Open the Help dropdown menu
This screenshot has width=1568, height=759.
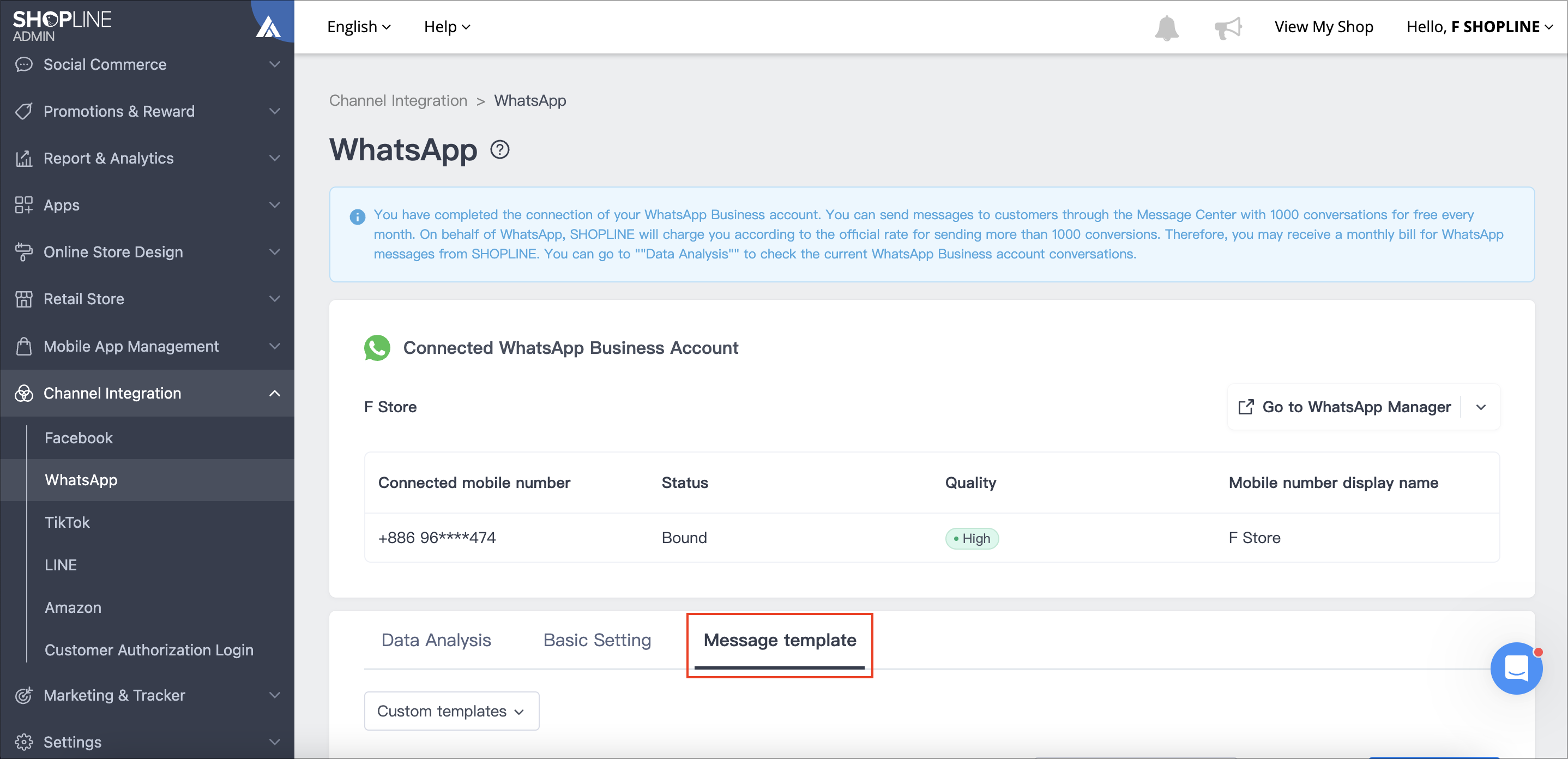pyautogui.click(x=447, y=27)
